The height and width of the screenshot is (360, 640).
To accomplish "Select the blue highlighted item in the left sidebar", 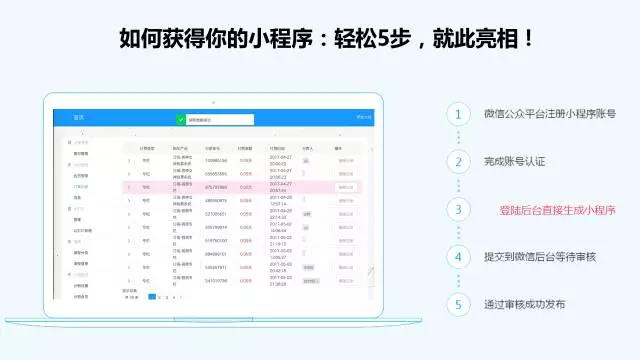I will 80,187.
